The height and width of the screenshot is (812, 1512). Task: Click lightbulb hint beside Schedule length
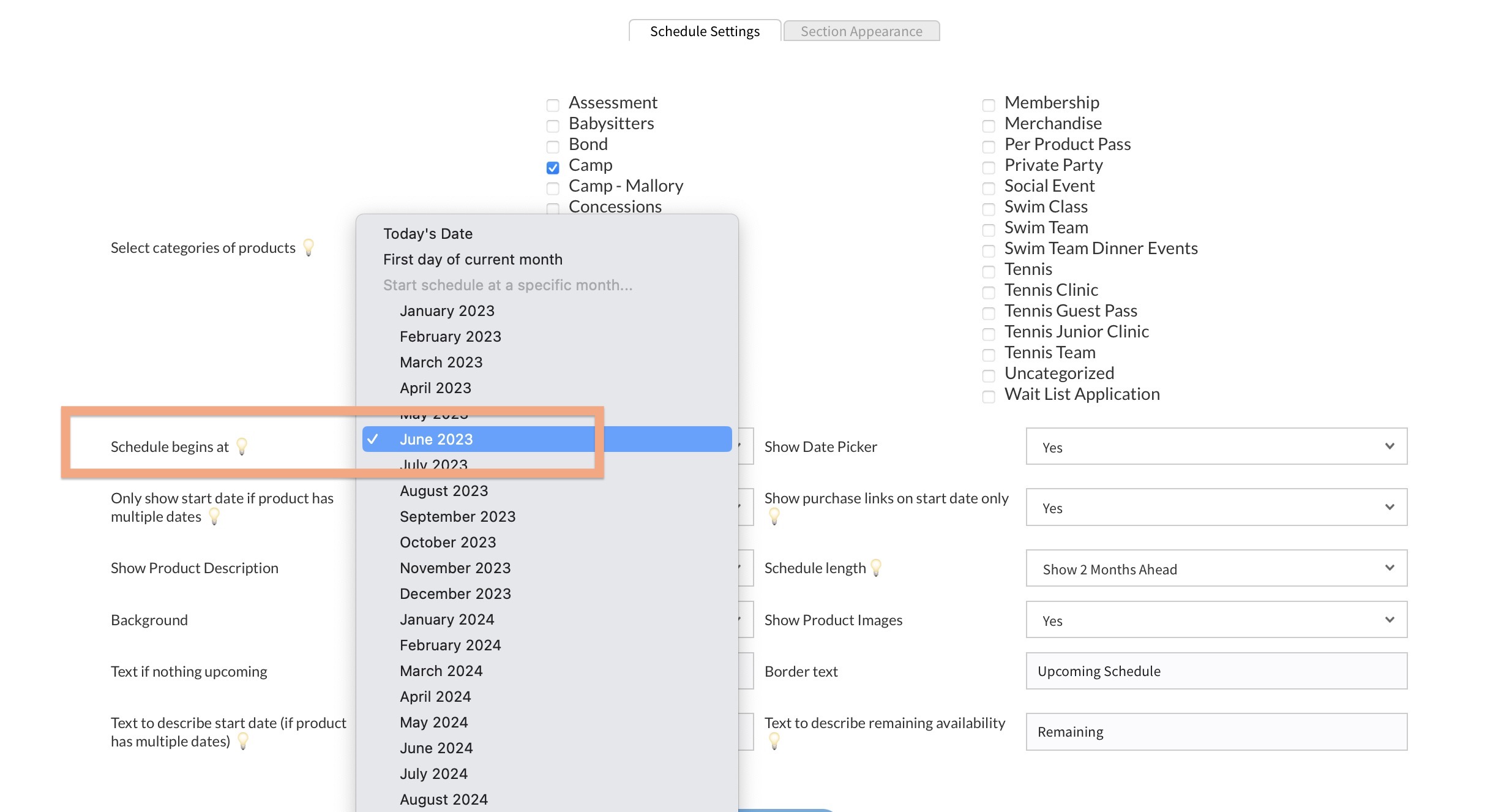[x=876, y=568]
